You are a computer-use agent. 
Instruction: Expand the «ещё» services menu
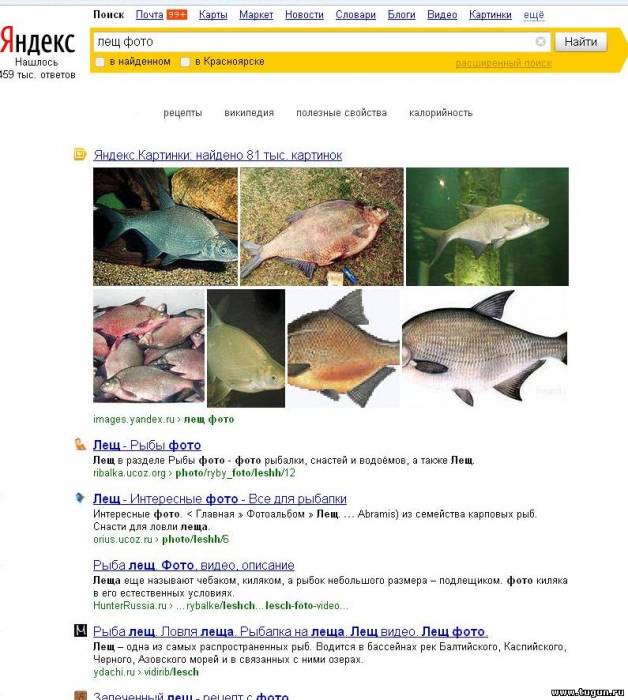(x=533, y=15)
